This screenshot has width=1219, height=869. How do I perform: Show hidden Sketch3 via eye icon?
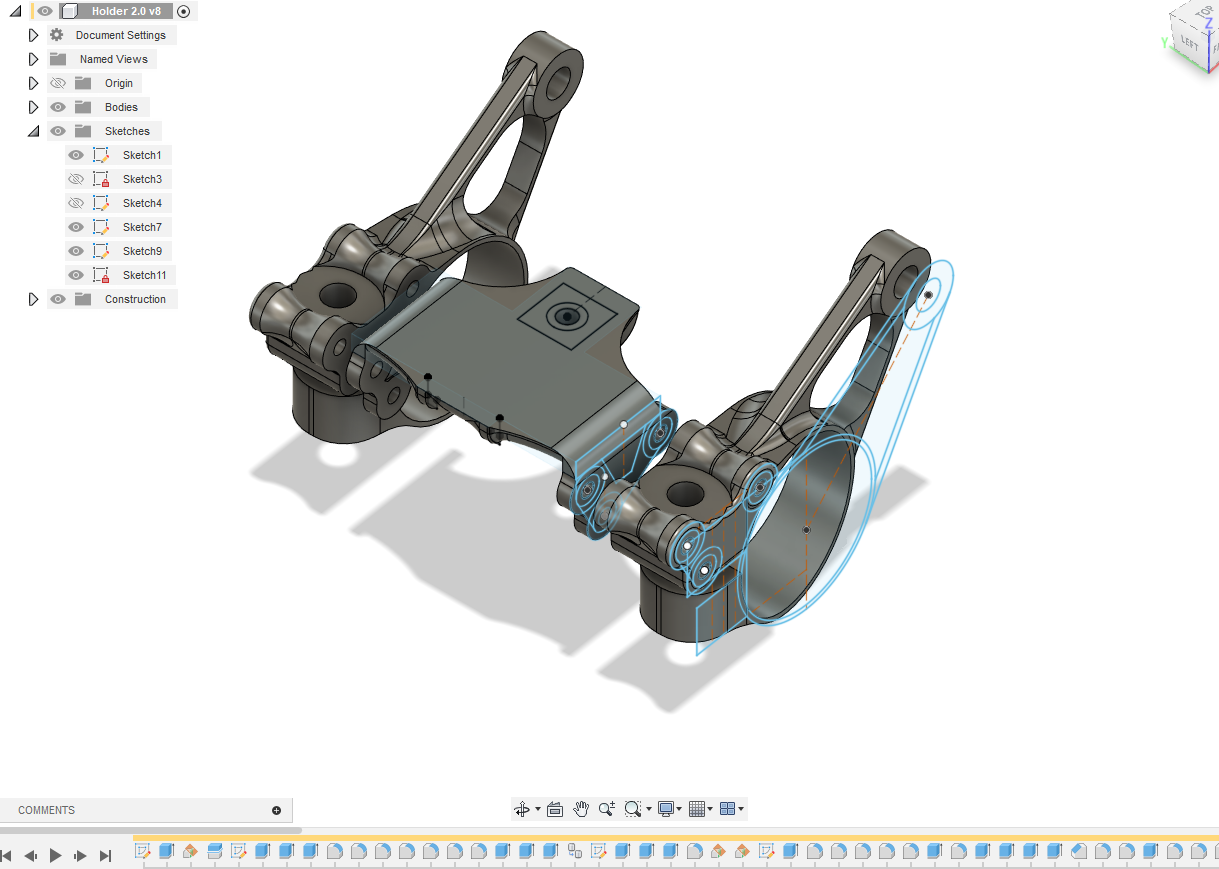click(x=75, y=179)
